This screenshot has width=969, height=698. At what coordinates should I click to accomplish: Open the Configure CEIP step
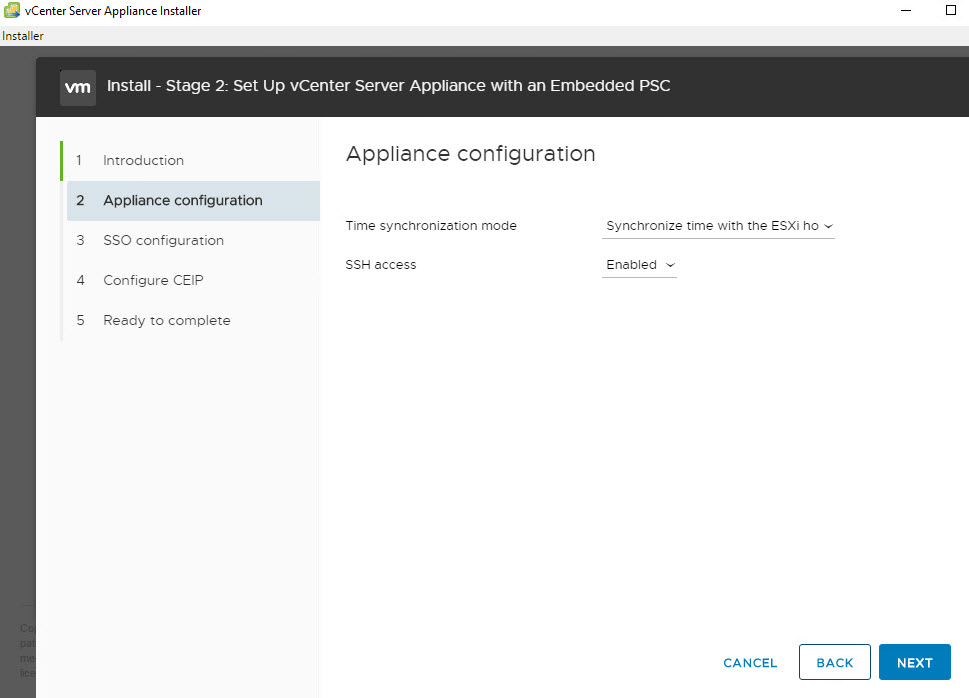(x=153, y=280)
